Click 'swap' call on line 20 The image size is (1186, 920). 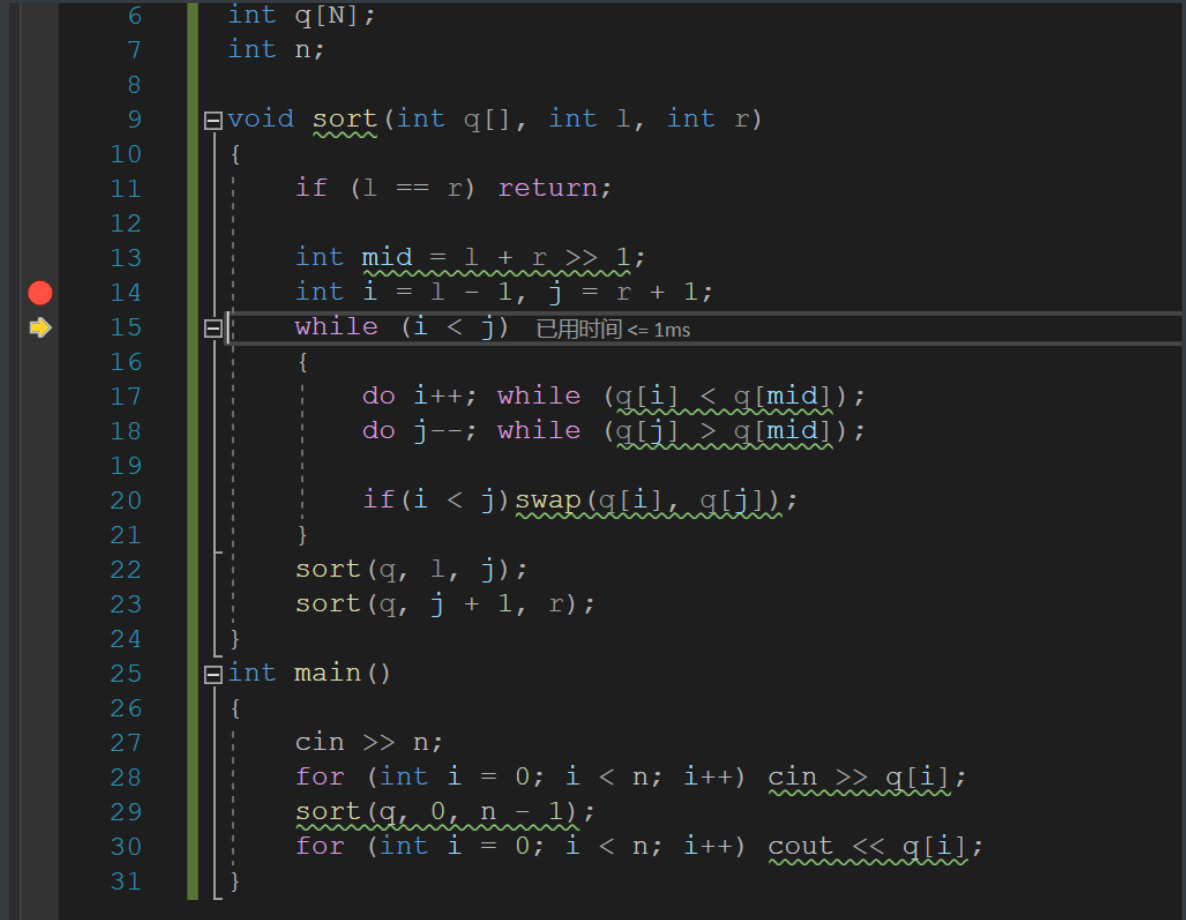(x=548, y=500)
